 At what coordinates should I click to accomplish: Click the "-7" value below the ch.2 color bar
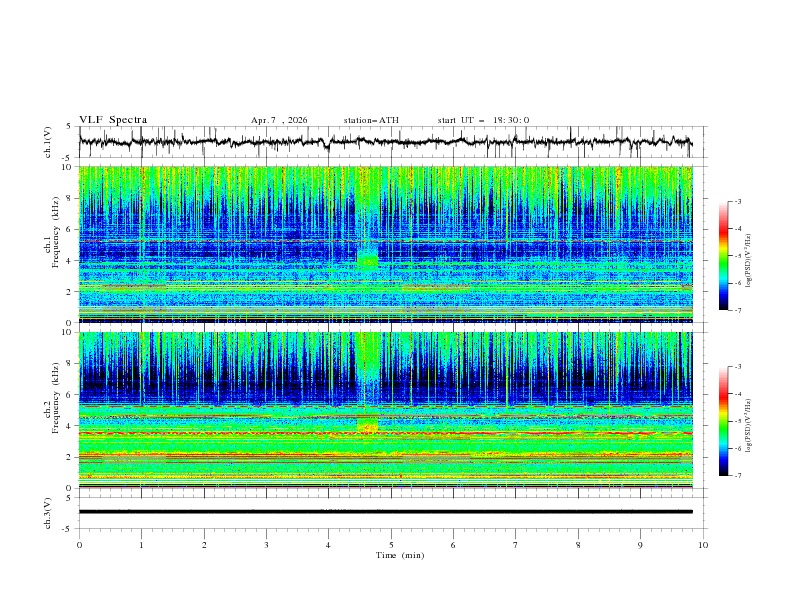click(737, 476)
